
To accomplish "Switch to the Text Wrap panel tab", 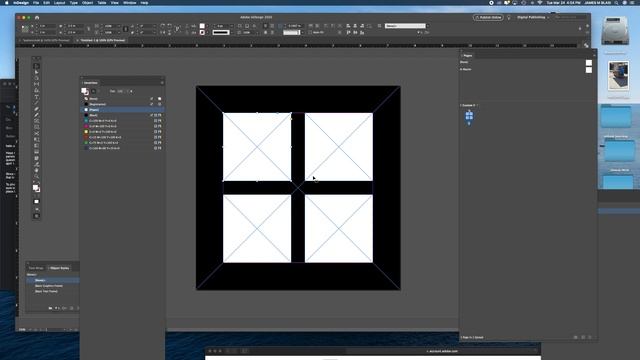I will [36, 268].
